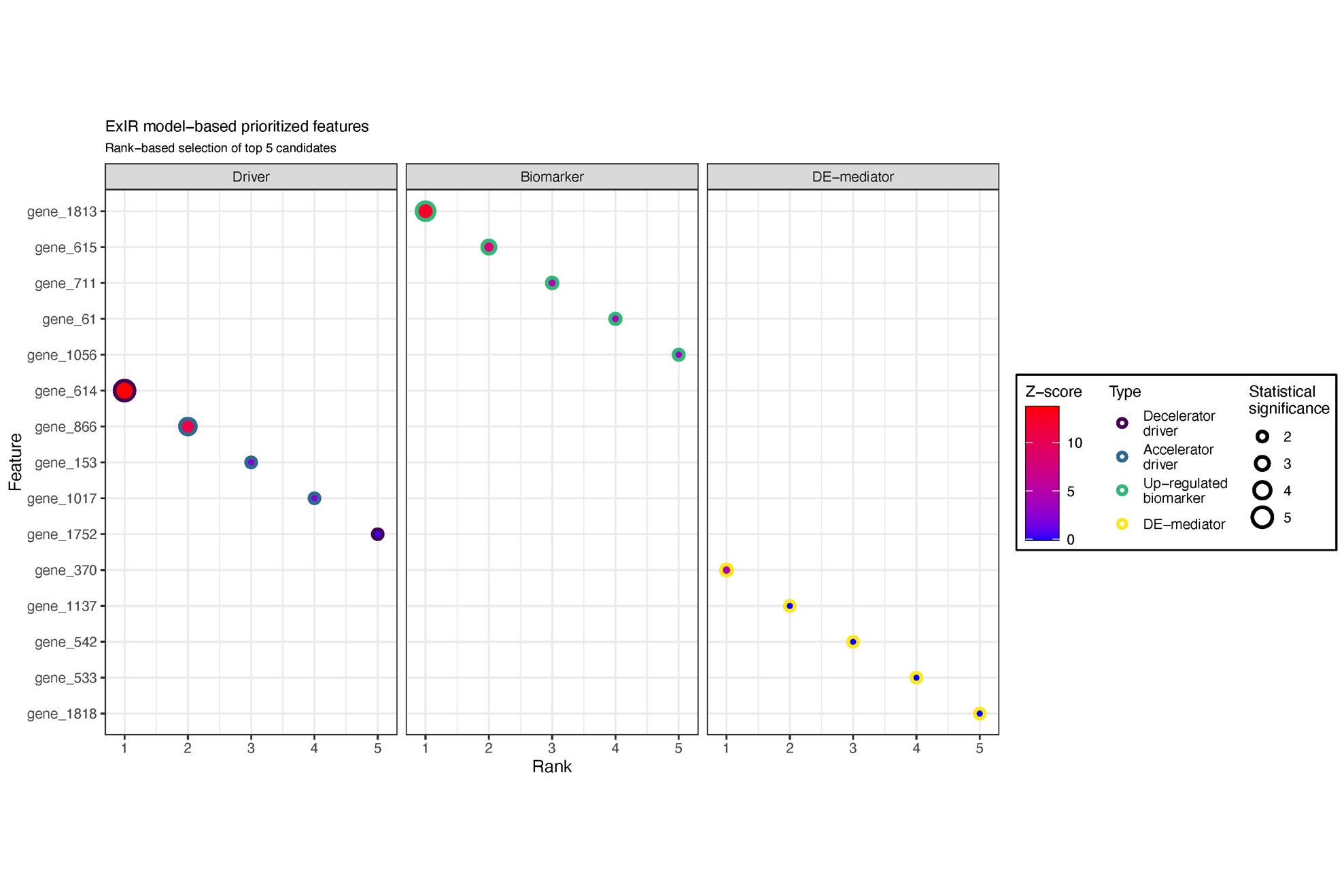Click the gene_1017 y-axis label
The width and height of the screenshot is (1344, 896).
(62, 499)
